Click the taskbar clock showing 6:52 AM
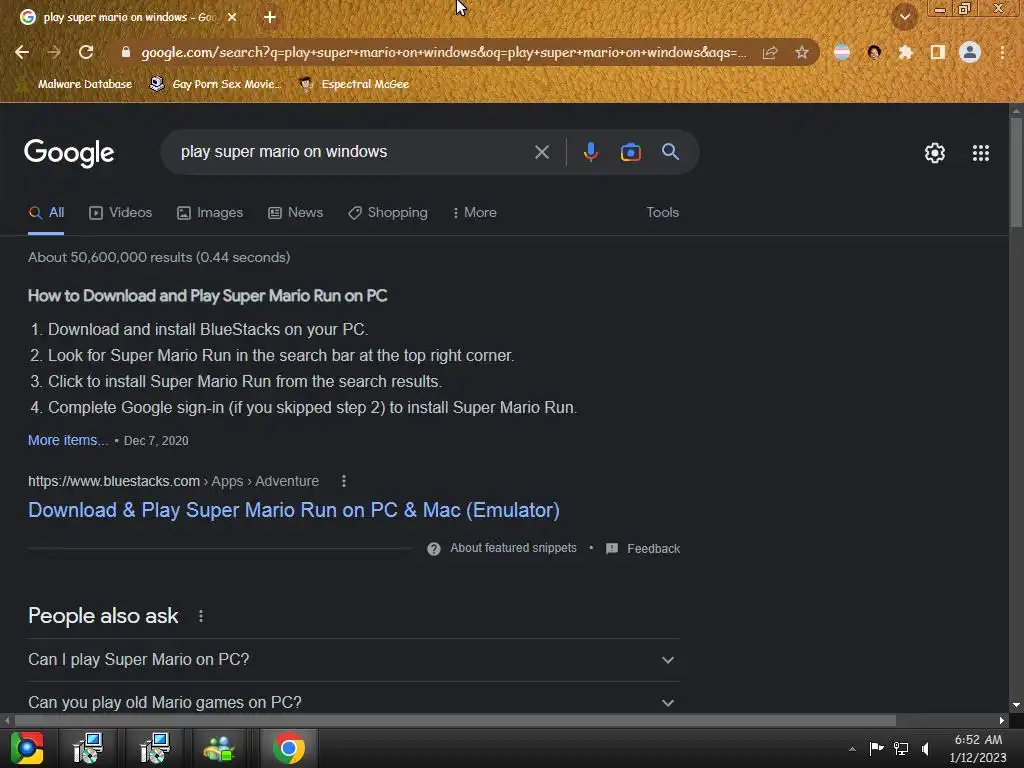This screenshot has width=1024, height=768. click(x=978, y=748)
